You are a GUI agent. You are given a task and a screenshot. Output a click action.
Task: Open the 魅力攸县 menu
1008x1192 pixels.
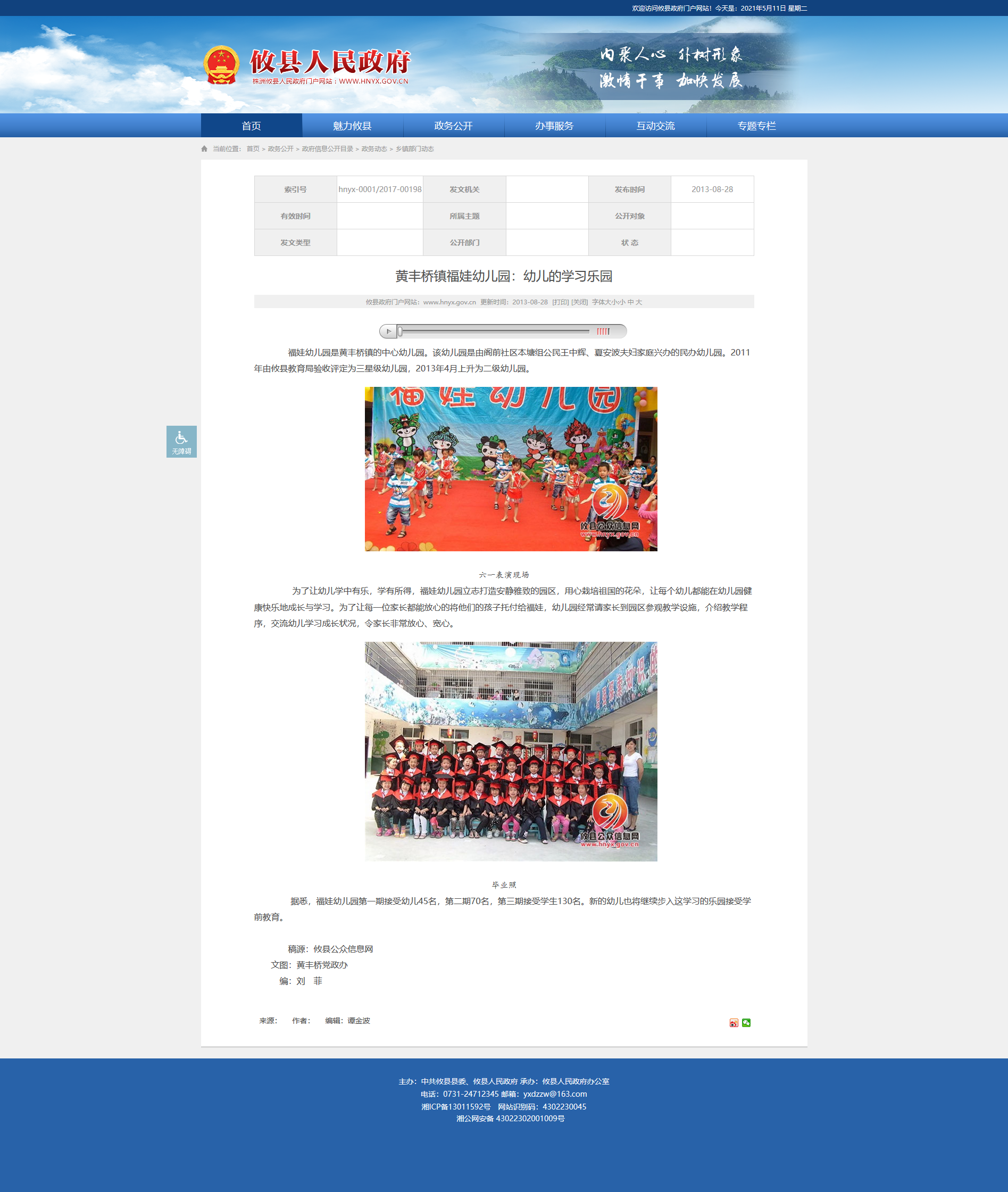click(352, 126)
